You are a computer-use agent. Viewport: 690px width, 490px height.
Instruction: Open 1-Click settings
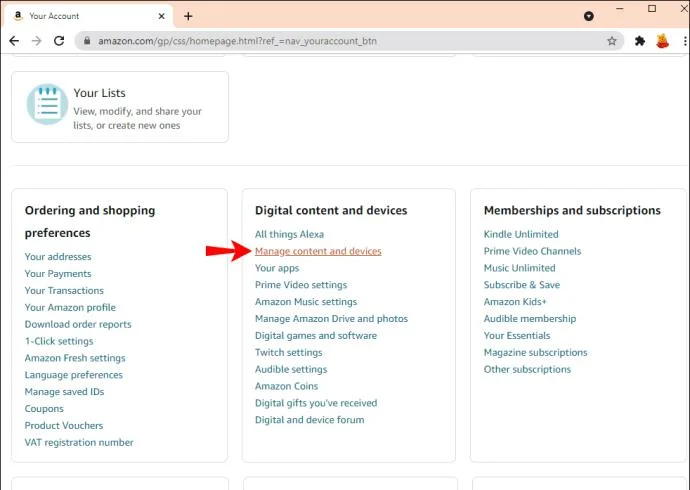59,341
